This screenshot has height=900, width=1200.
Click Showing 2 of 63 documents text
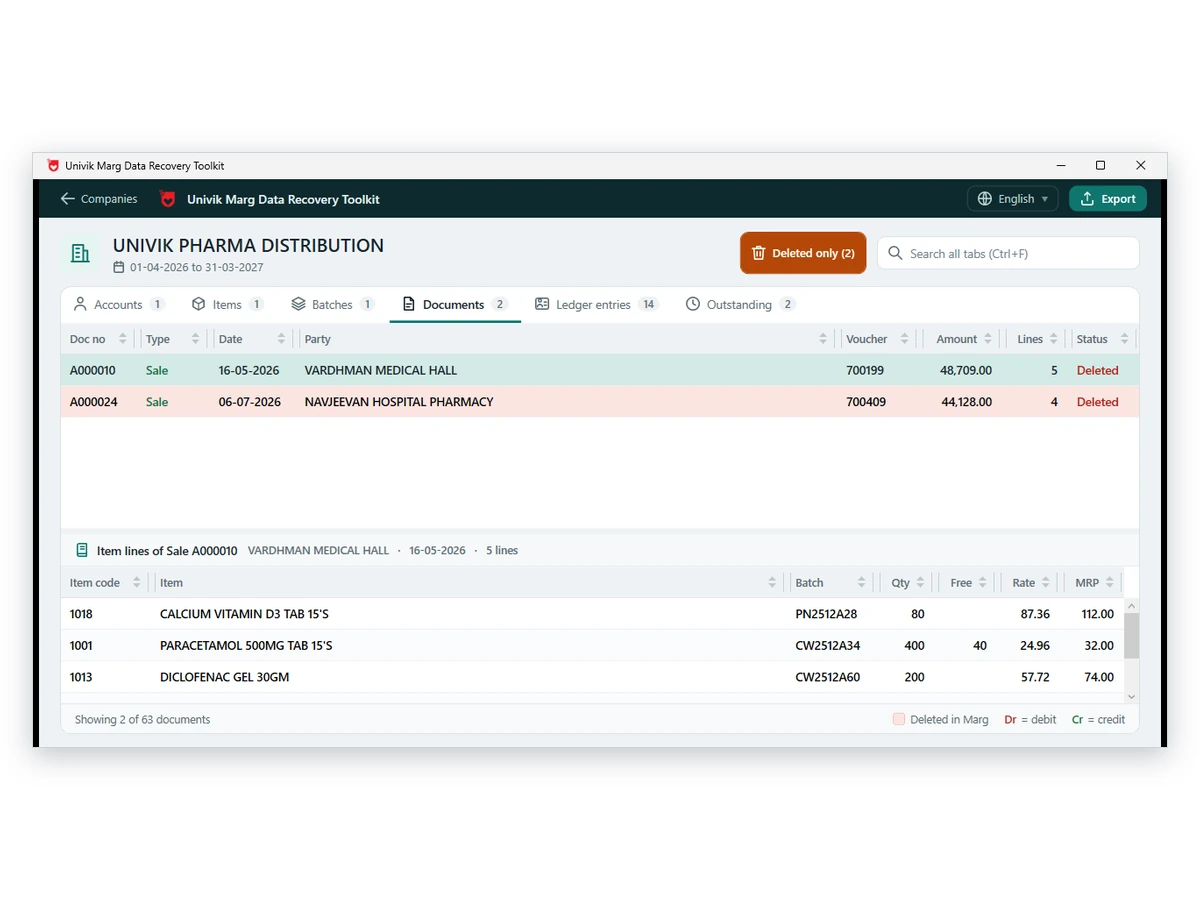point(142,719)
